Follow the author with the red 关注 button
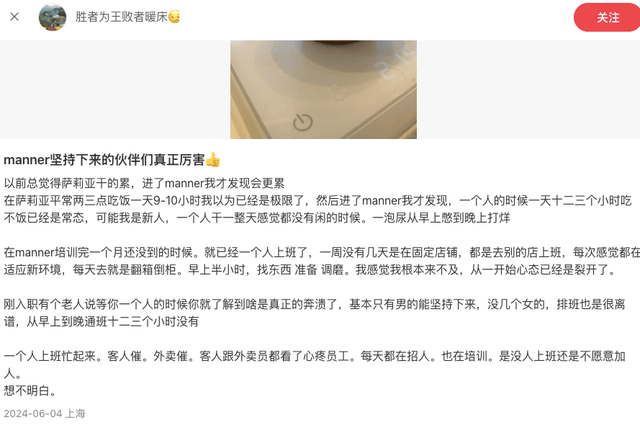 coord(607,17)
